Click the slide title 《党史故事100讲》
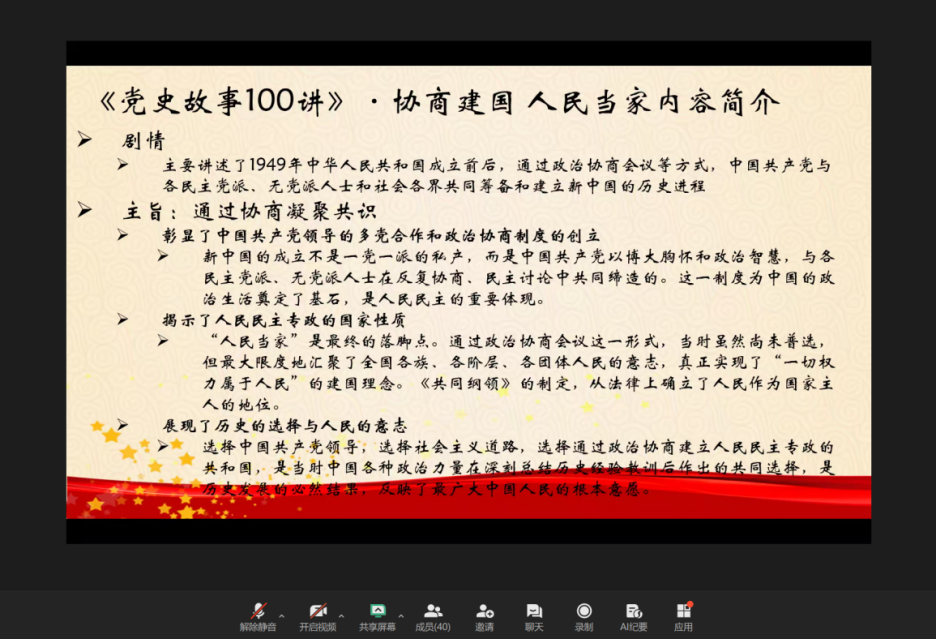 pyautogui.click(x=225, y=102)
